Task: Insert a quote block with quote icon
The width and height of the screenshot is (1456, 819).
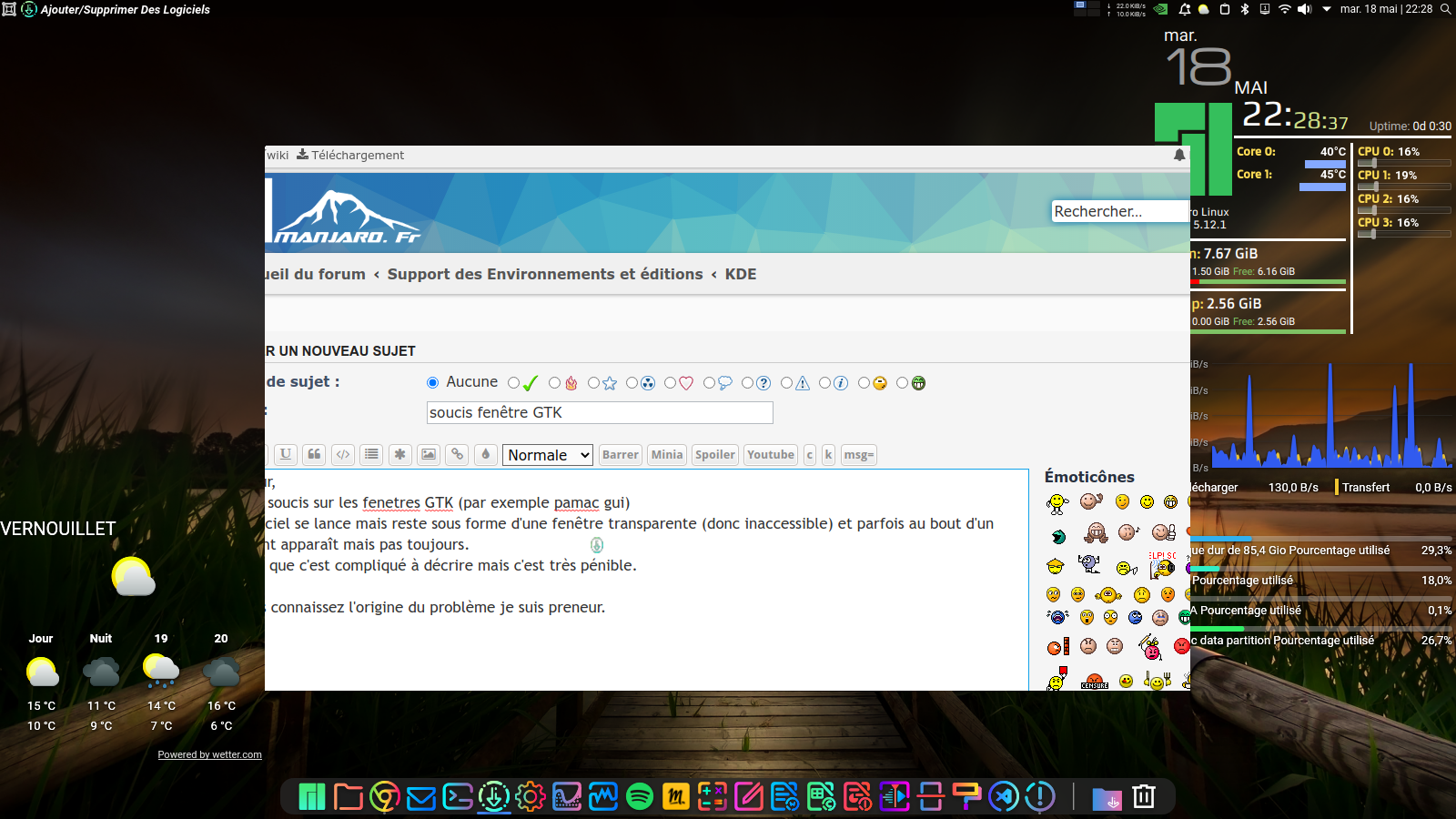Action: [314, 454]
